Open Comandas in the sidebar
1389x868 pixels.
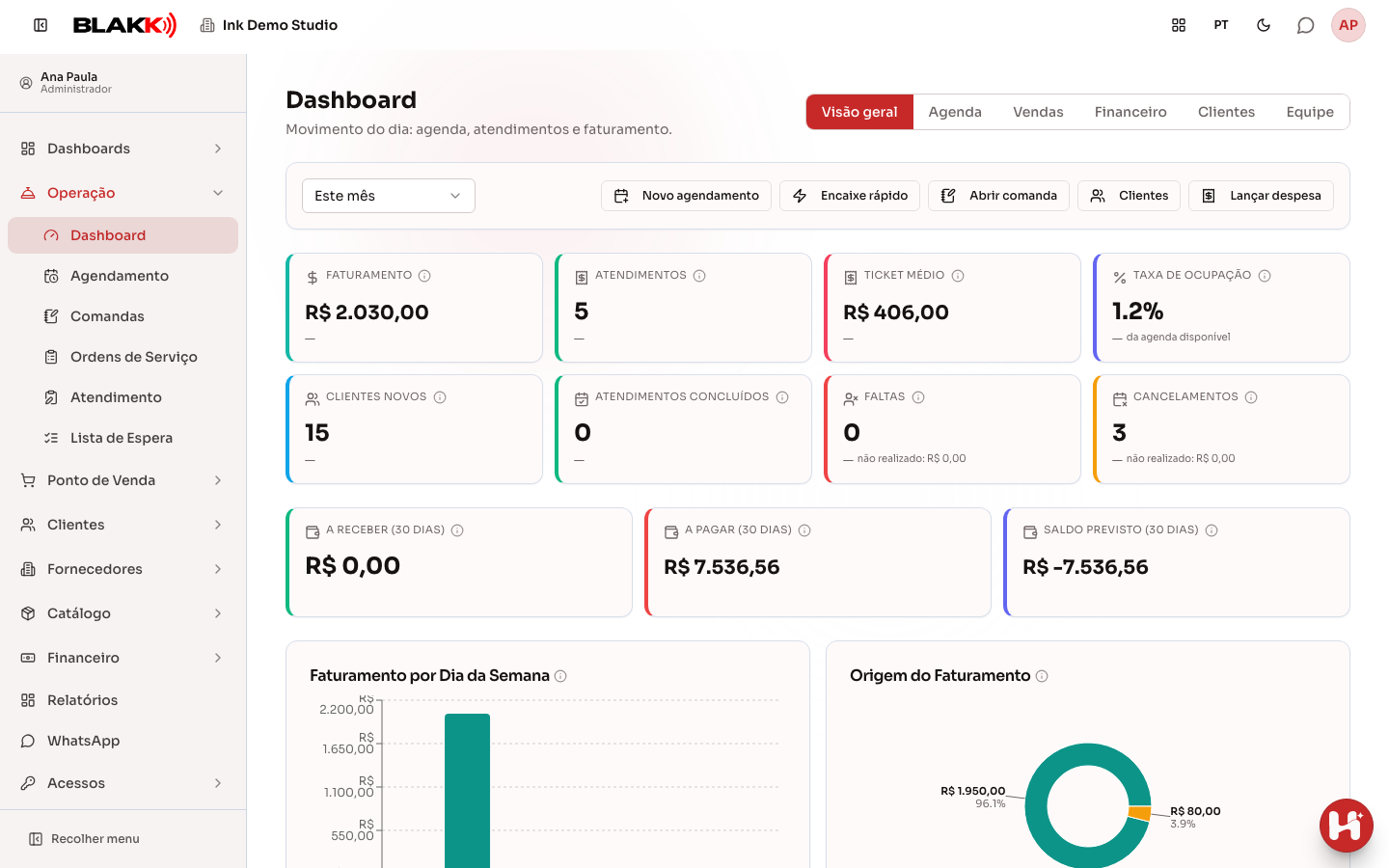click(x=123, y=316)
